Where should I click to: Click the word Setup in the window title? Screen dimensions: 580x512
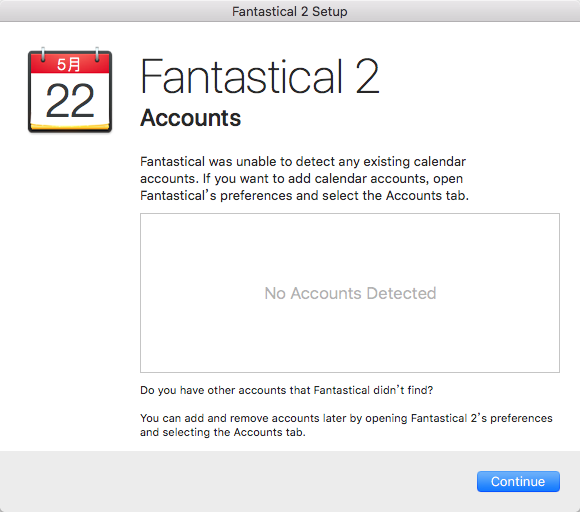tap(330, 11)
